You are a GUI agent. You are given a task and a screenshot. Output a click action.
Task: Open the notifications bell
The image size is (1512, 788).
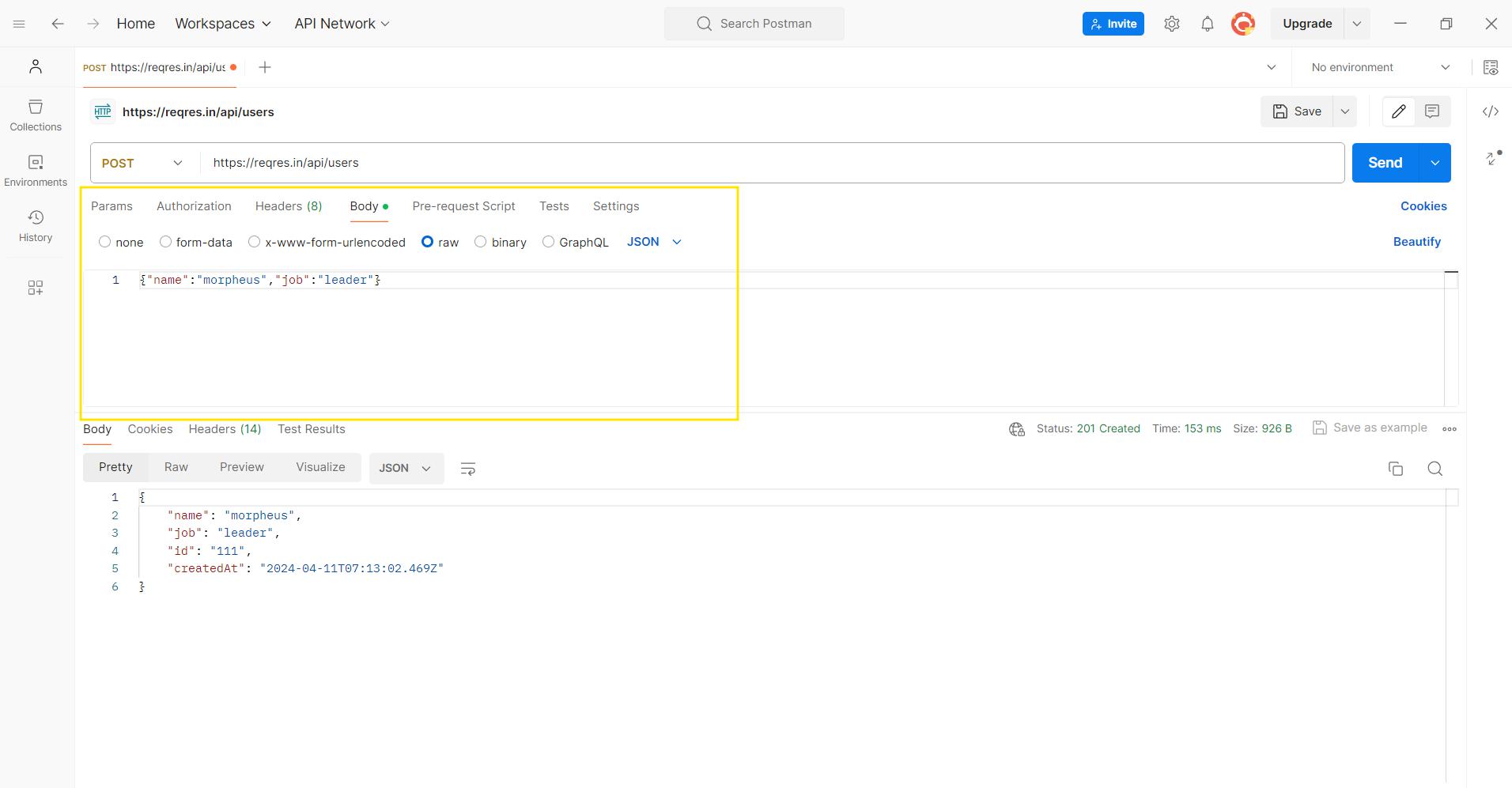(x=1208, y=24)
